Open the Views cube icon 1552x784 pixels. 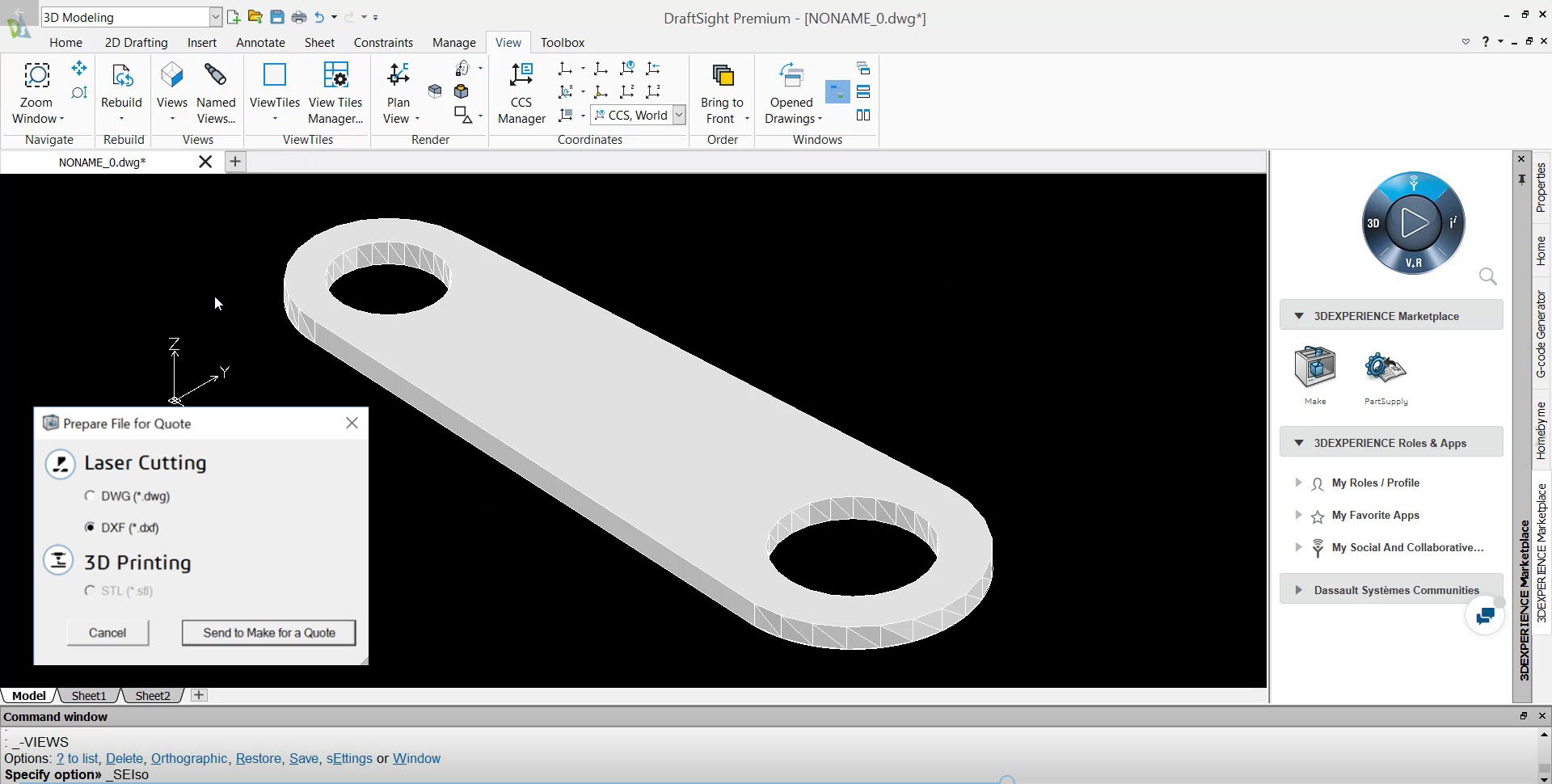(171, 75)
